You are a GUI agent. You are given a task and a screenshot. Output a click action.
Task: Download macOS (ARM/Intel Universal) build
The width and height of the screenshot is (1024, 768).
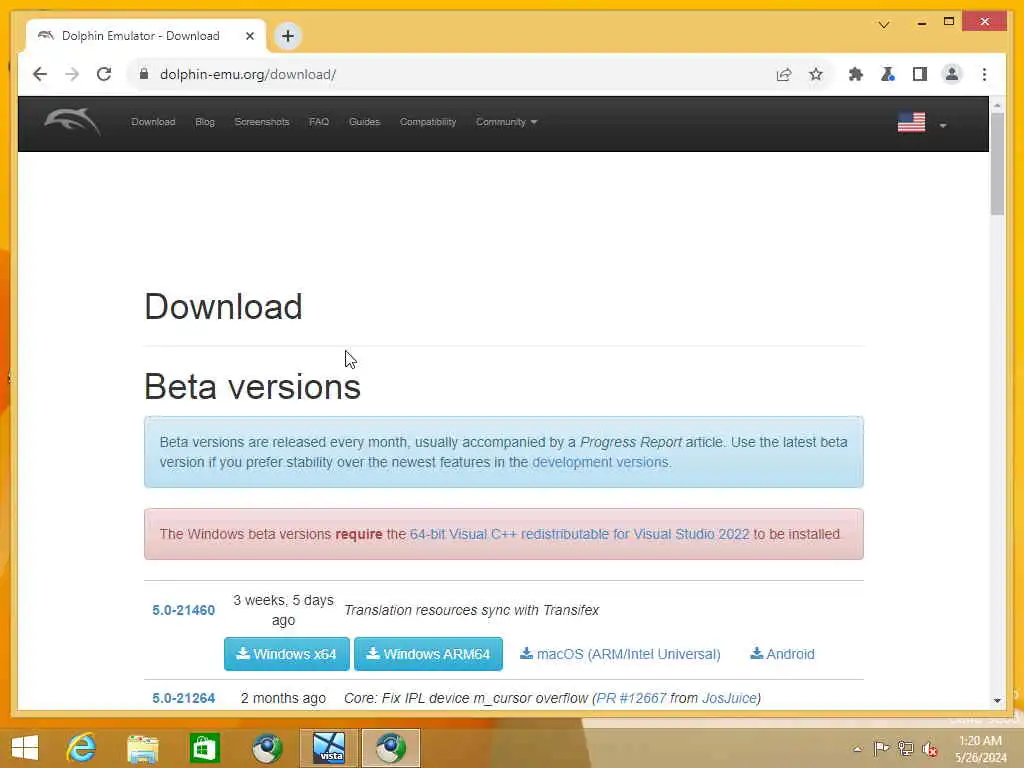(x=620, y=654)
